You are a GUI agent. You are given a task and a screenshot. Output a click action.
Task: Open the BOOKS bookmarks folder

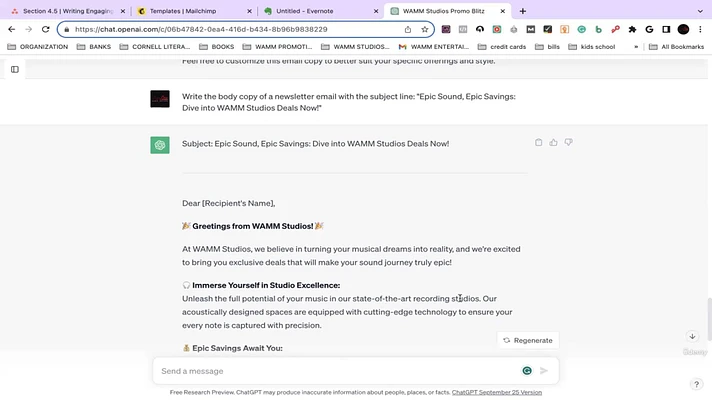click(217, 47)
